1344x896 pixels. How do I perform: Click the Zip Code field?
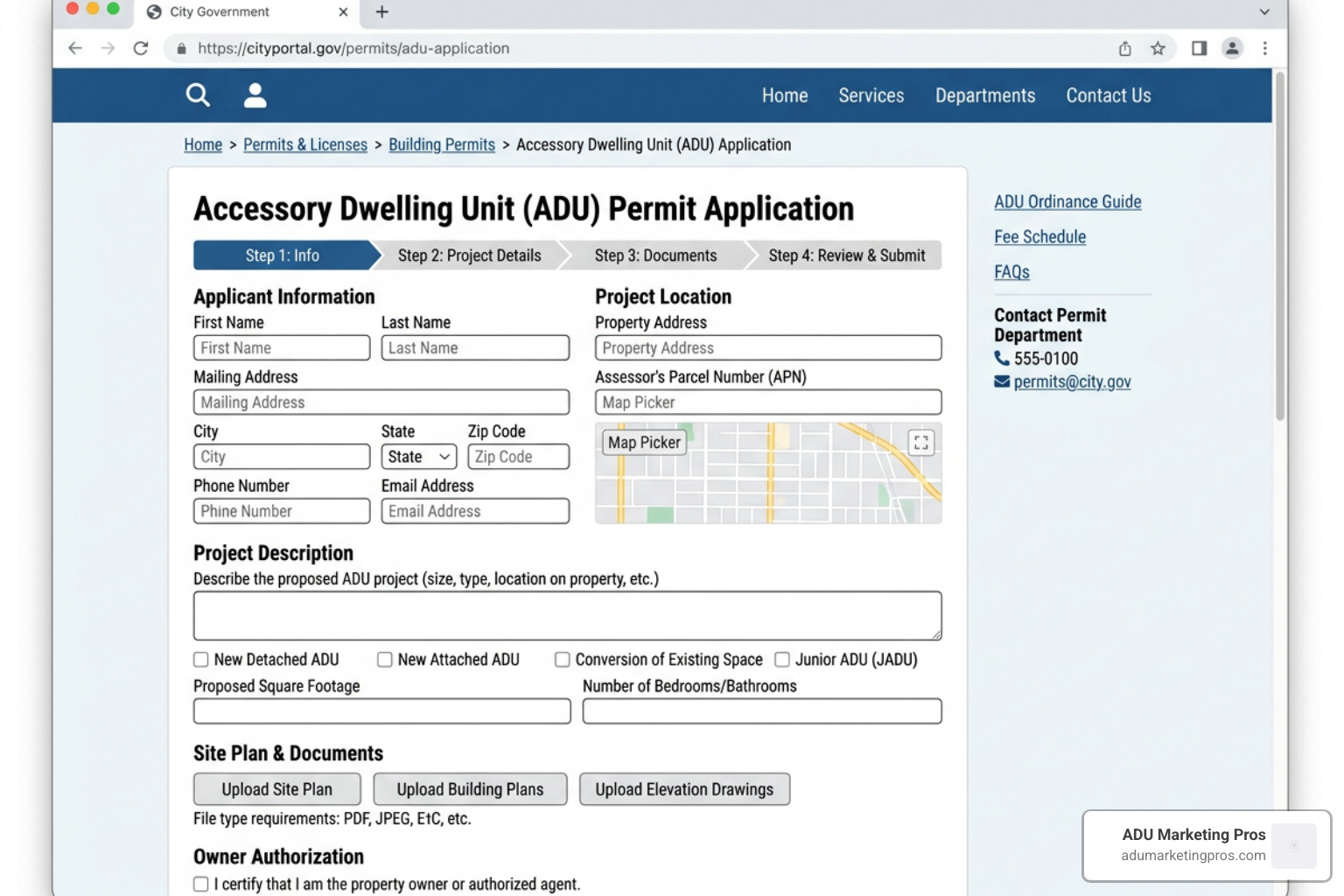(x=518, y=457)
